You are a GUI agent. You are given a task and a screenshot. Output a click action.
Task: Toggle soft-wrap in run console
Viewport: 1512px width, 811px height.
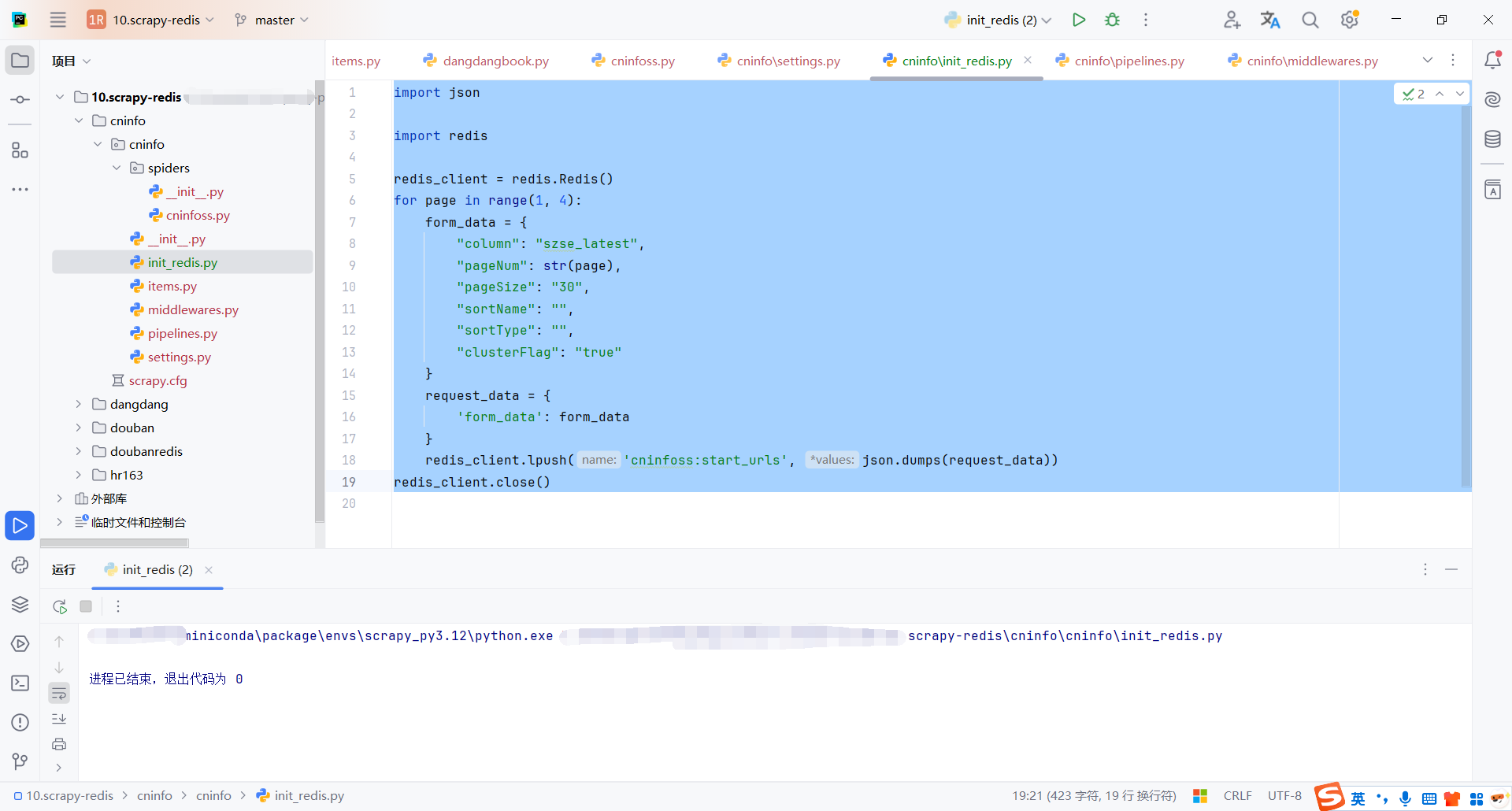pos(59,693)
